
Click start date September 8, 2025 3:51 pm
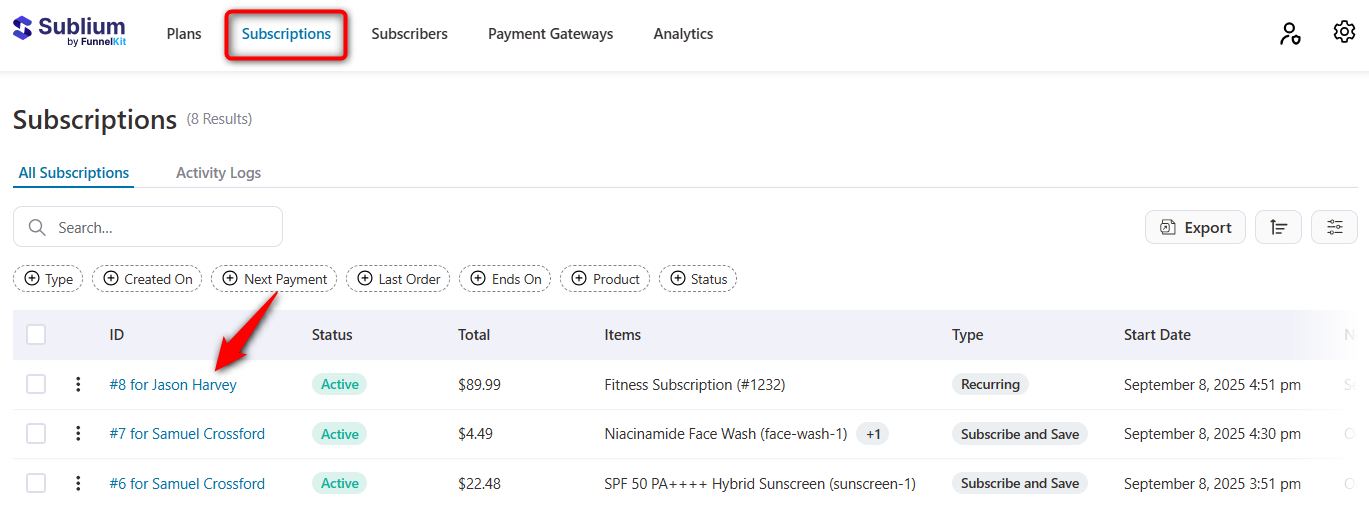coord(1212,483)
